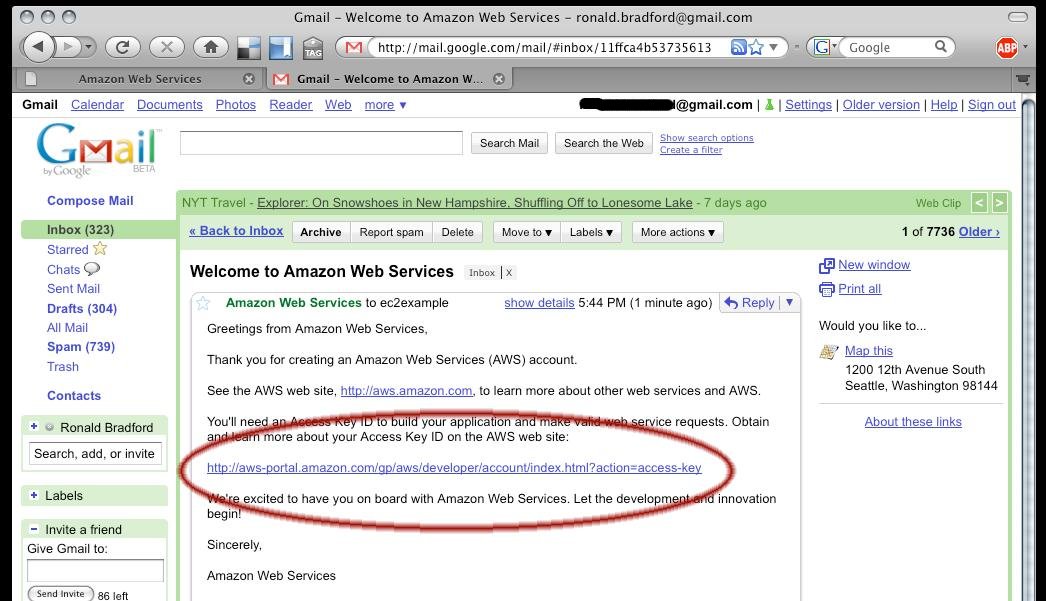Click Compose Mail

90,201
